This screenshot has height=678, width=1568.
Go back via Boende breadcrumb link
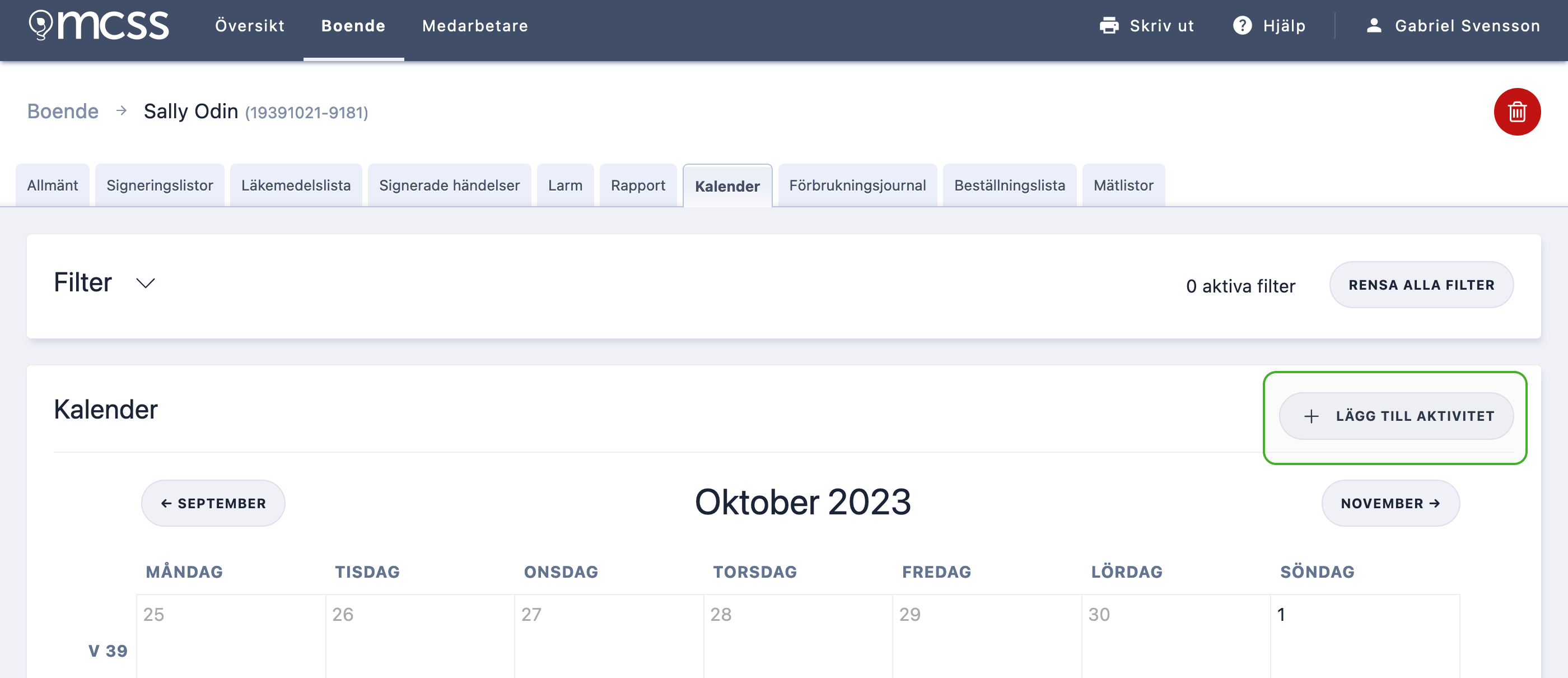63,112
